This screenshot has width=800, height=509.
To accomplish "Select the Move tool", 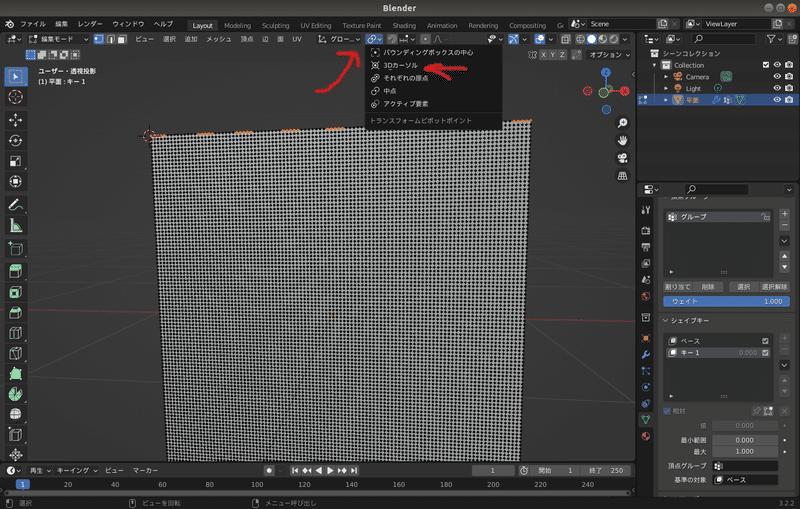I will 15,120.
